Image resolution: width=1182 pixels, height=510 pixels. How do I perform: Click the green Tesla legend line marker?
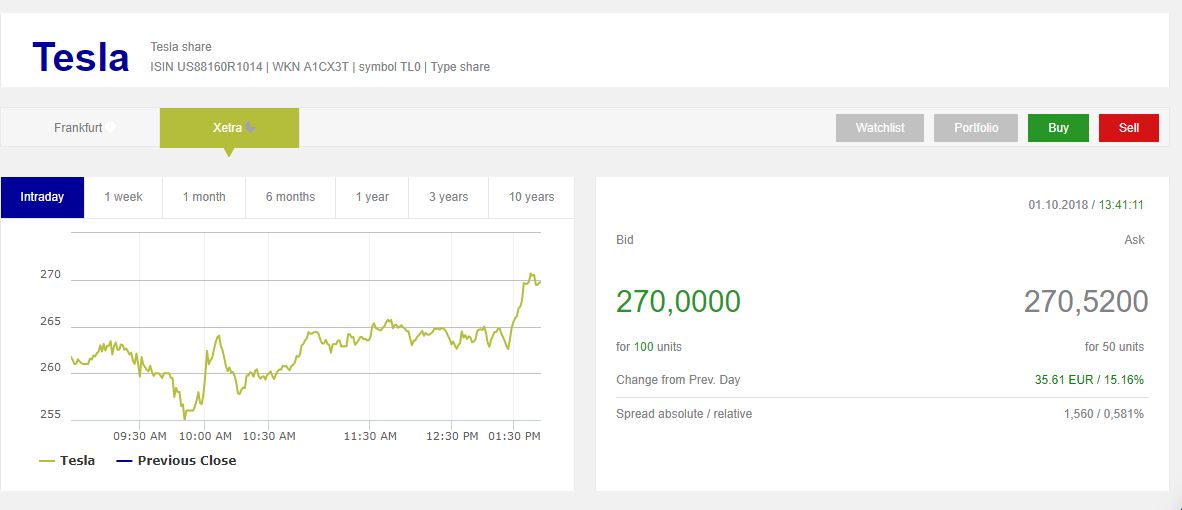(47, 461)
